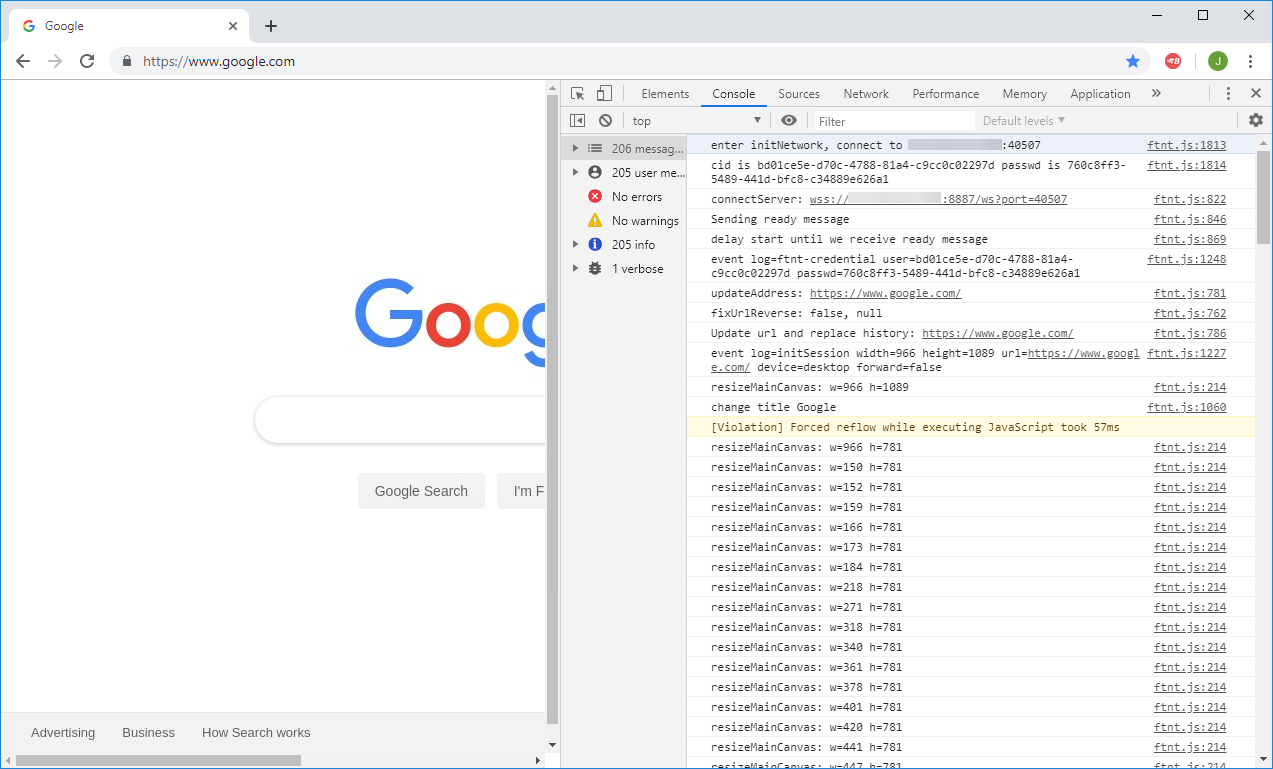Screen dimensions: 1273x769
Task: Switch to the Sources tab
Action: [x=799, y=93]
